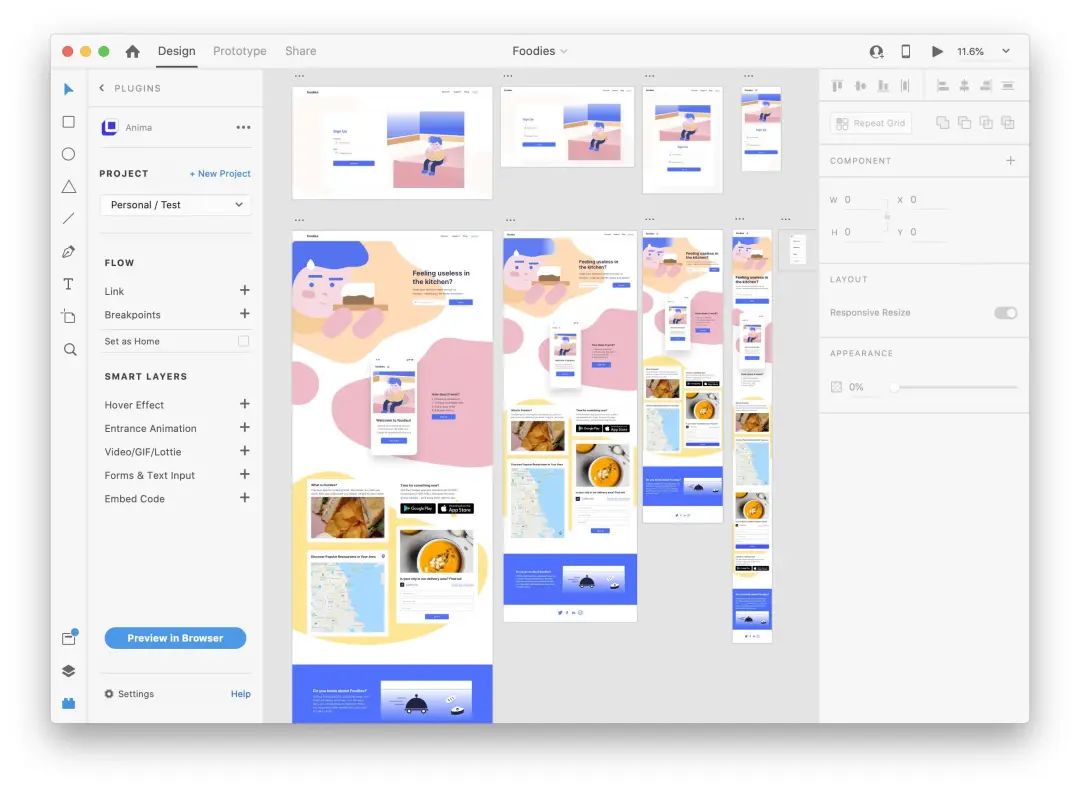The image size is (1080, 790).
Task: Click the 11.6% zoom value
Action: coord(970,52)
